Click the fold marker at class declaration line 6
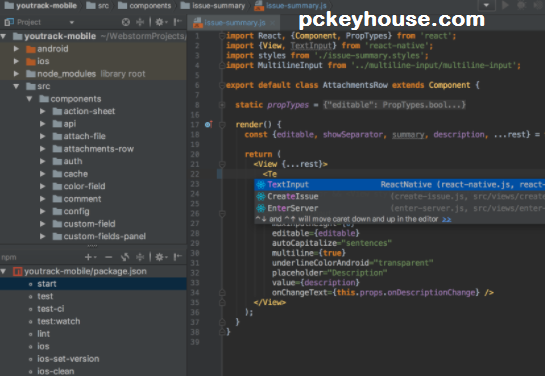 pyautogui.click(x=222, y=85)
